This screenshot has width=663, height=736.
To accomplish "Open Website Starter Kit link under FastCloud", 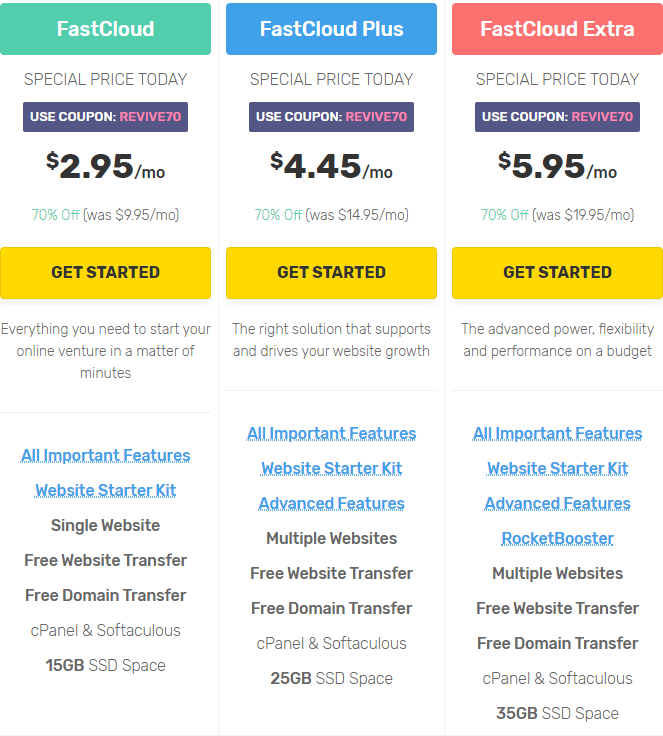I will tap(105, 490).
